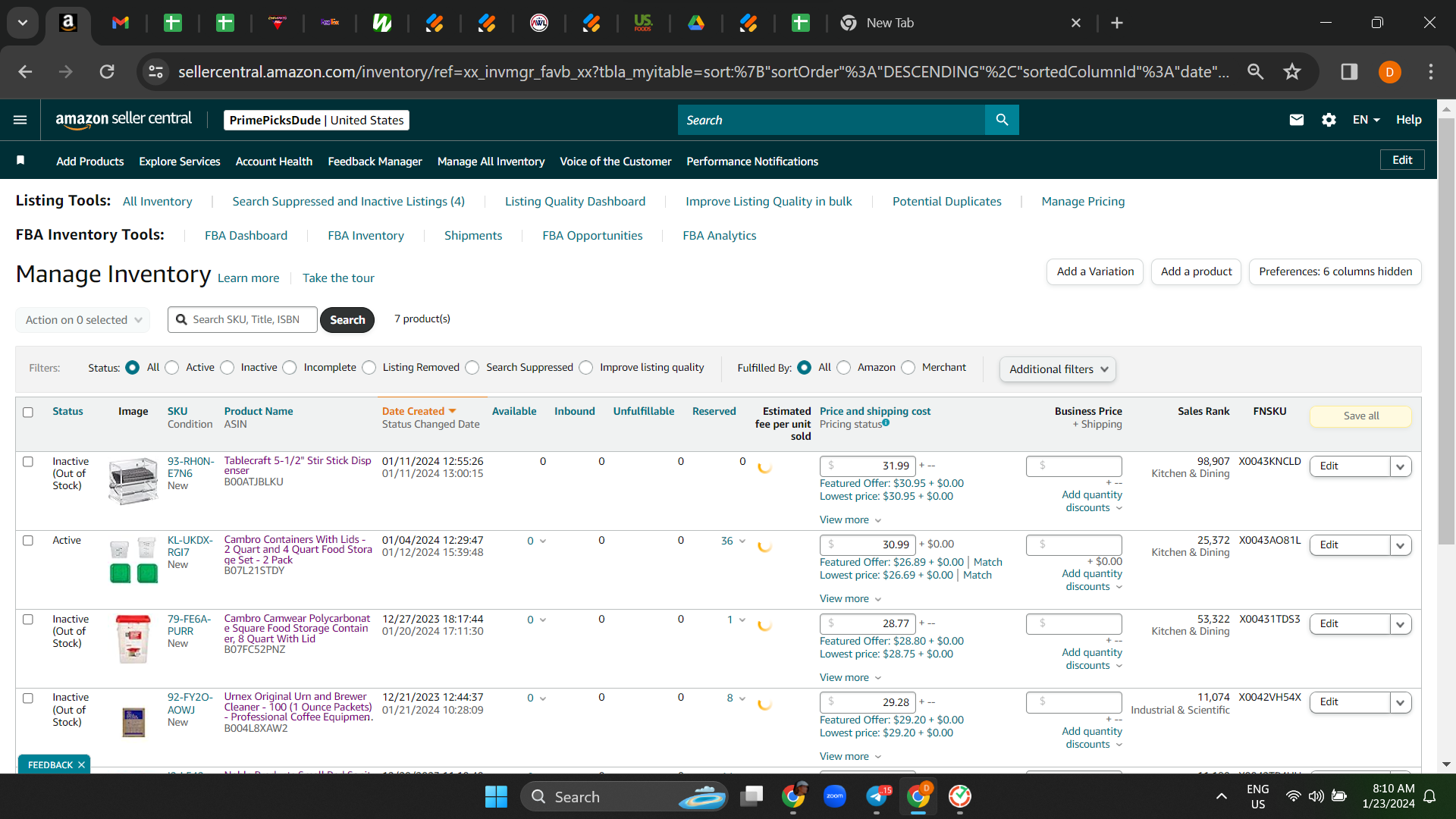Expand the Additional filters dropdown

click(x=1058, y=369)
